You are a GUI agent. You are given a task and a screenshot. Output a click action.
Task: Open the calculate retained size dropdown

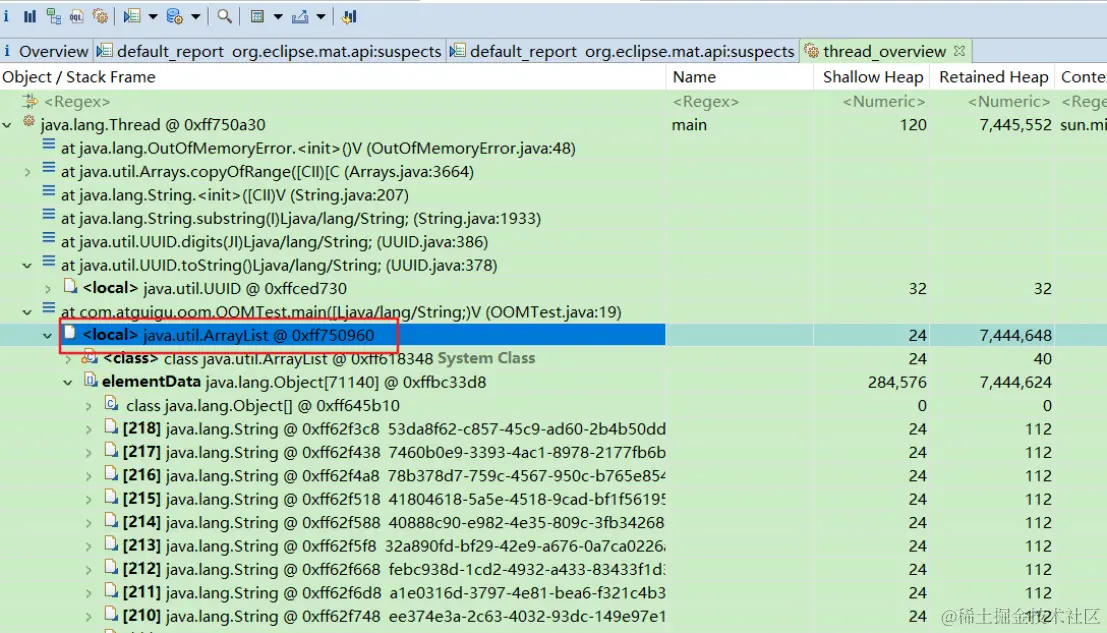277,17
